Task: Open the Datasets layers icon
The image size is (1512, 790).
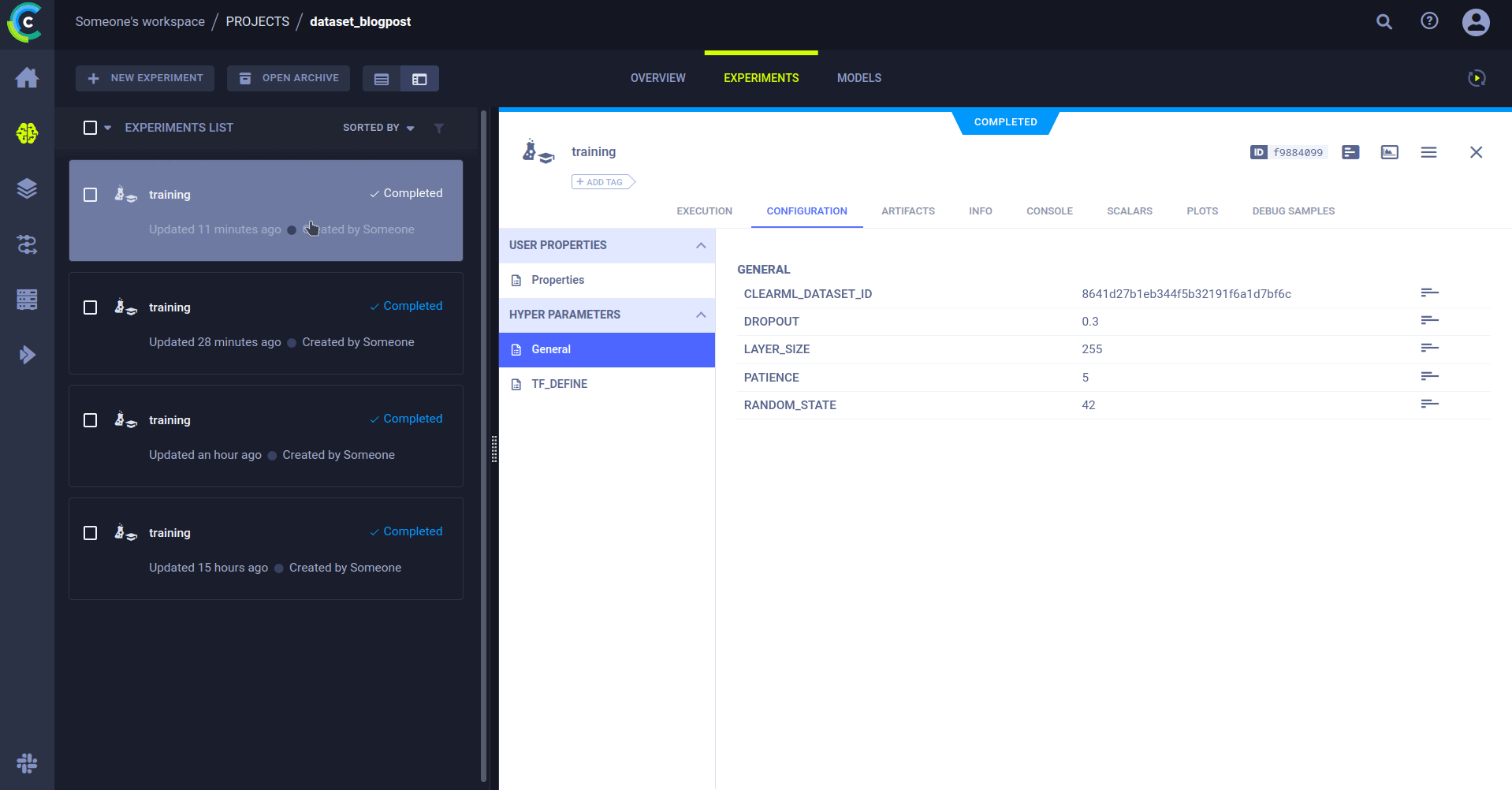Action: [x=27, y=188]
